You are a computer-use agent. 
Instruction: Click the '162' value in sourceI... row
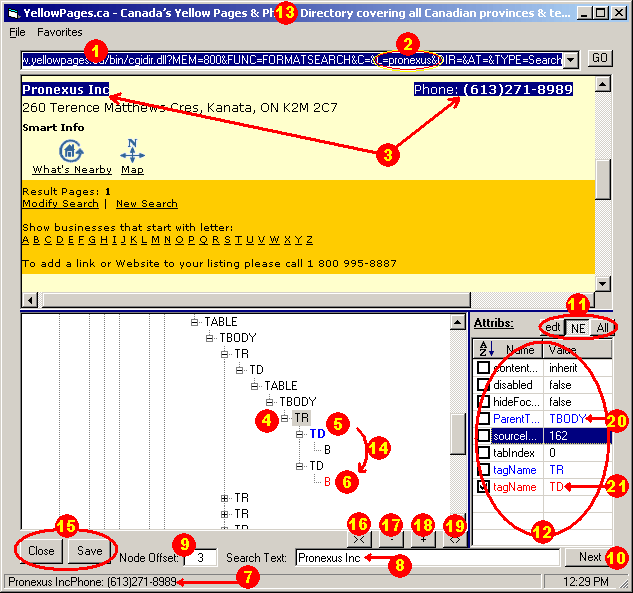coord(558,436)
